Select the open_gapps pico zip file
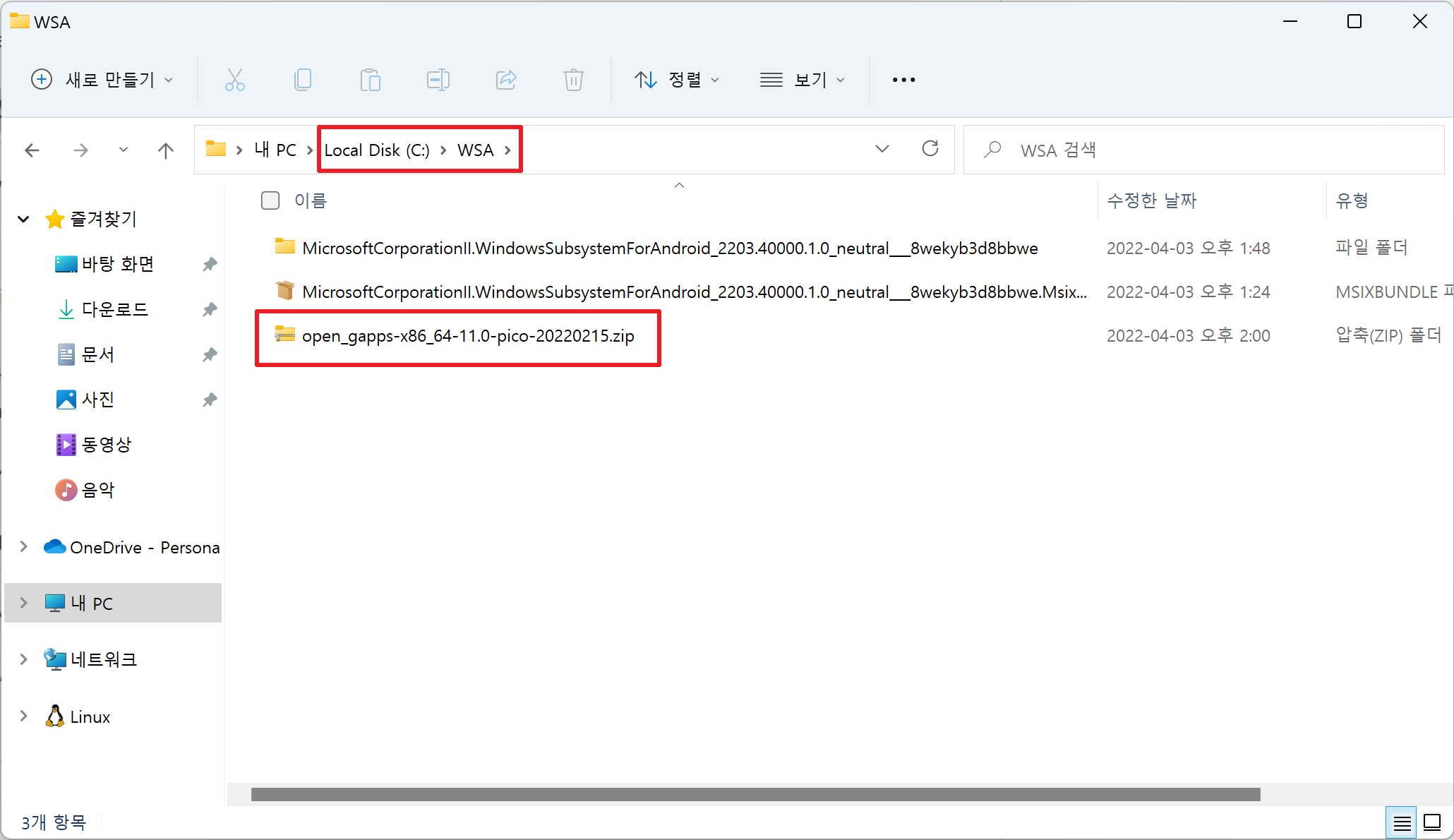 coord(467,336)
